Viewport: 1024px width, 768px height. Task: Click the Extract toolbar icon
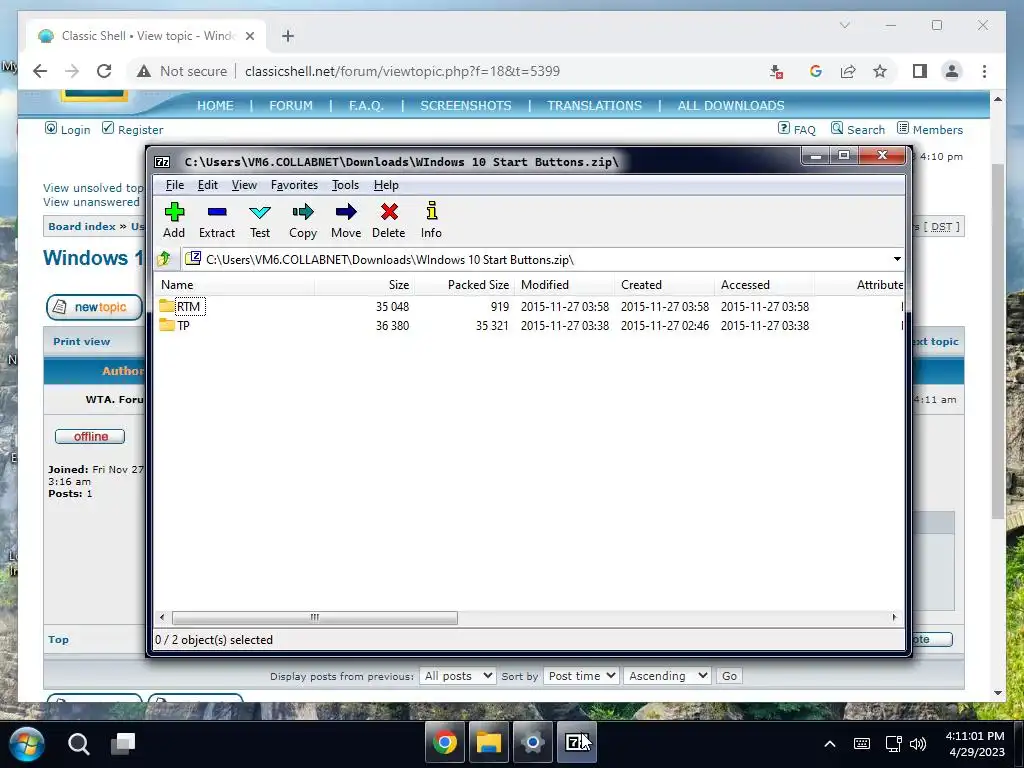[217, 220]
